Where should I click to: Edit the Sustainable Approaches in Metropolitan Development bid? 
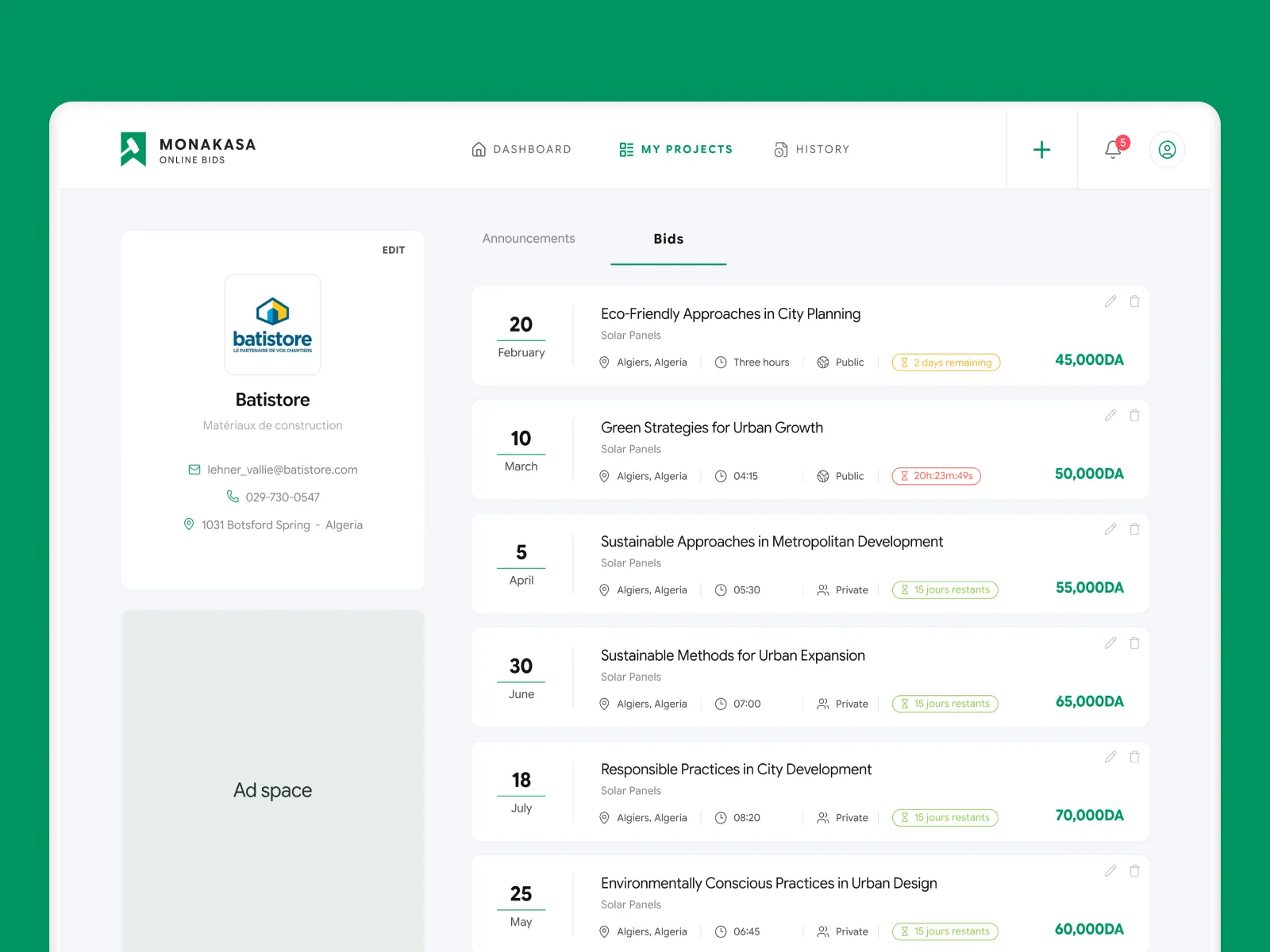[x=1110, y=529]
